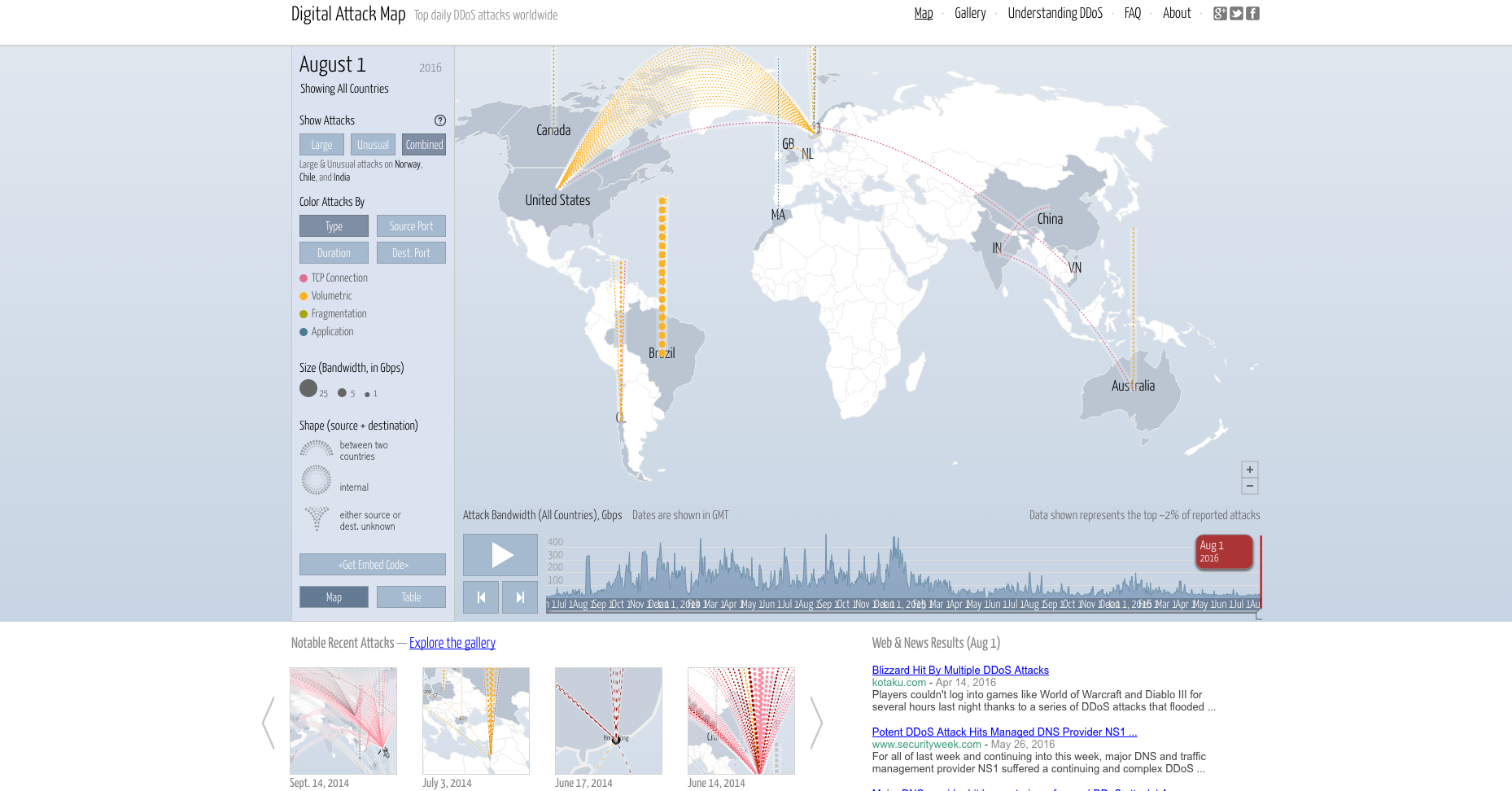Browse older attacks with the carousel right arrow
Viewport: 1512px width, 791px height.
point(816,723)
